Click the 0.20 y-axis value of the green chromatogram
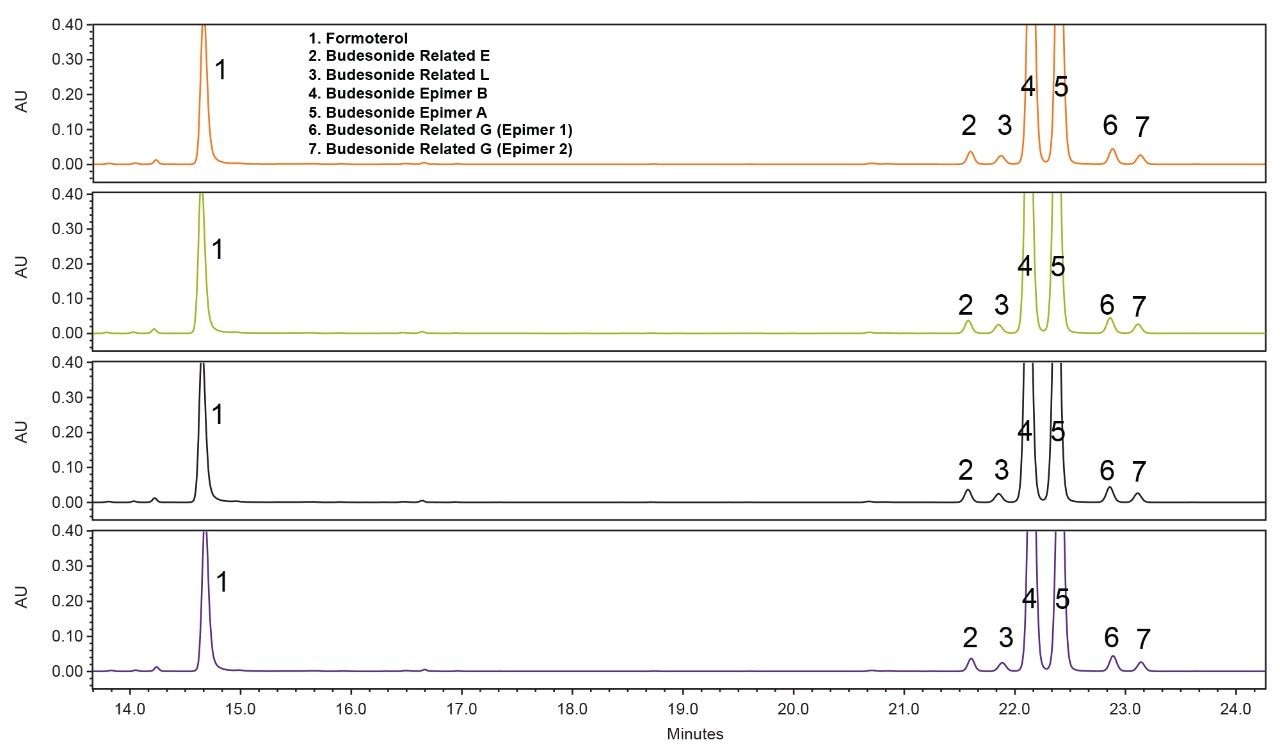The width and height of the screenshot is (1280, 756). (x=67, y=263)
